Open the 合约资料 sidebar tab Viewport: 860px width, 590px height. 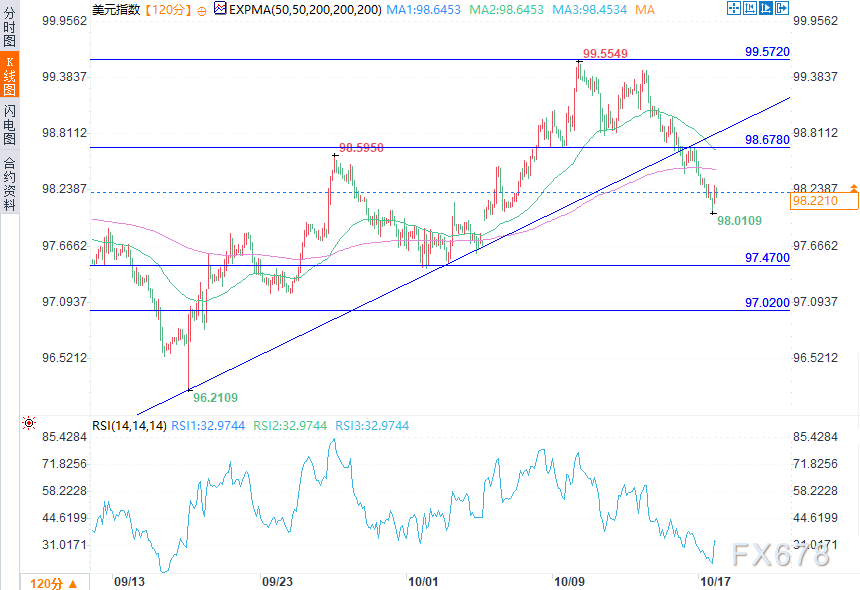pyautogui.click(x=9, y=183)
